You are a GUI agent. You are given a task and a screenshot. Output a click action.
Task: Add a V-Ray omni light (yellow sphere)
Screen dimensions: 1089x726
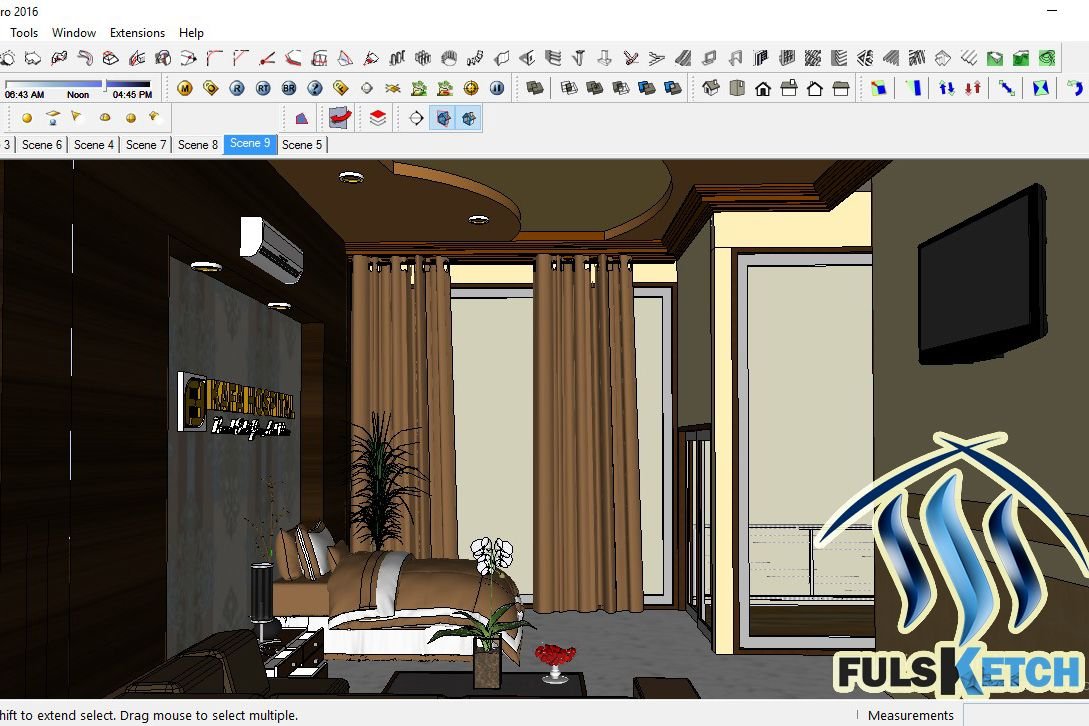pos(27,118)
